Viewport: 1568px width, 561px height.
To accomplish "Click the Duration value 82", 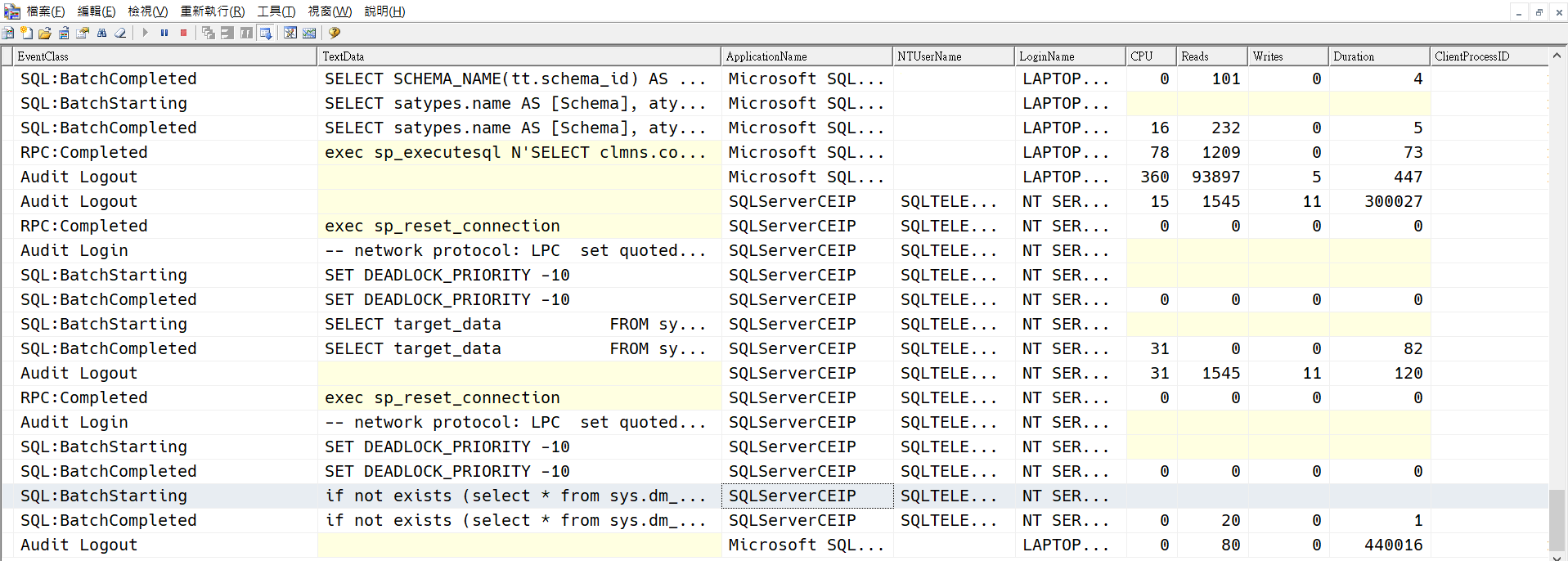I will [1413, 348].
